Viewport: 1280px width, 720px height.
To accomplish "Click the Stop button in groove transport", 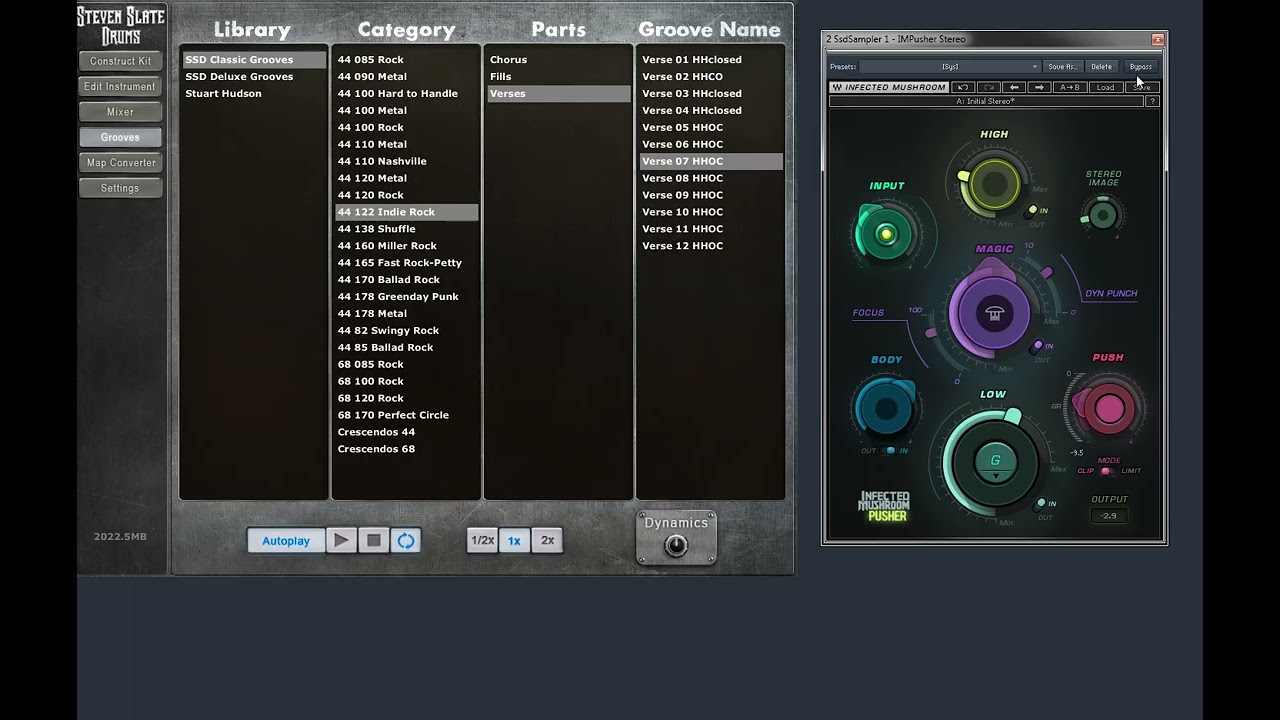I will click(373, 540).
